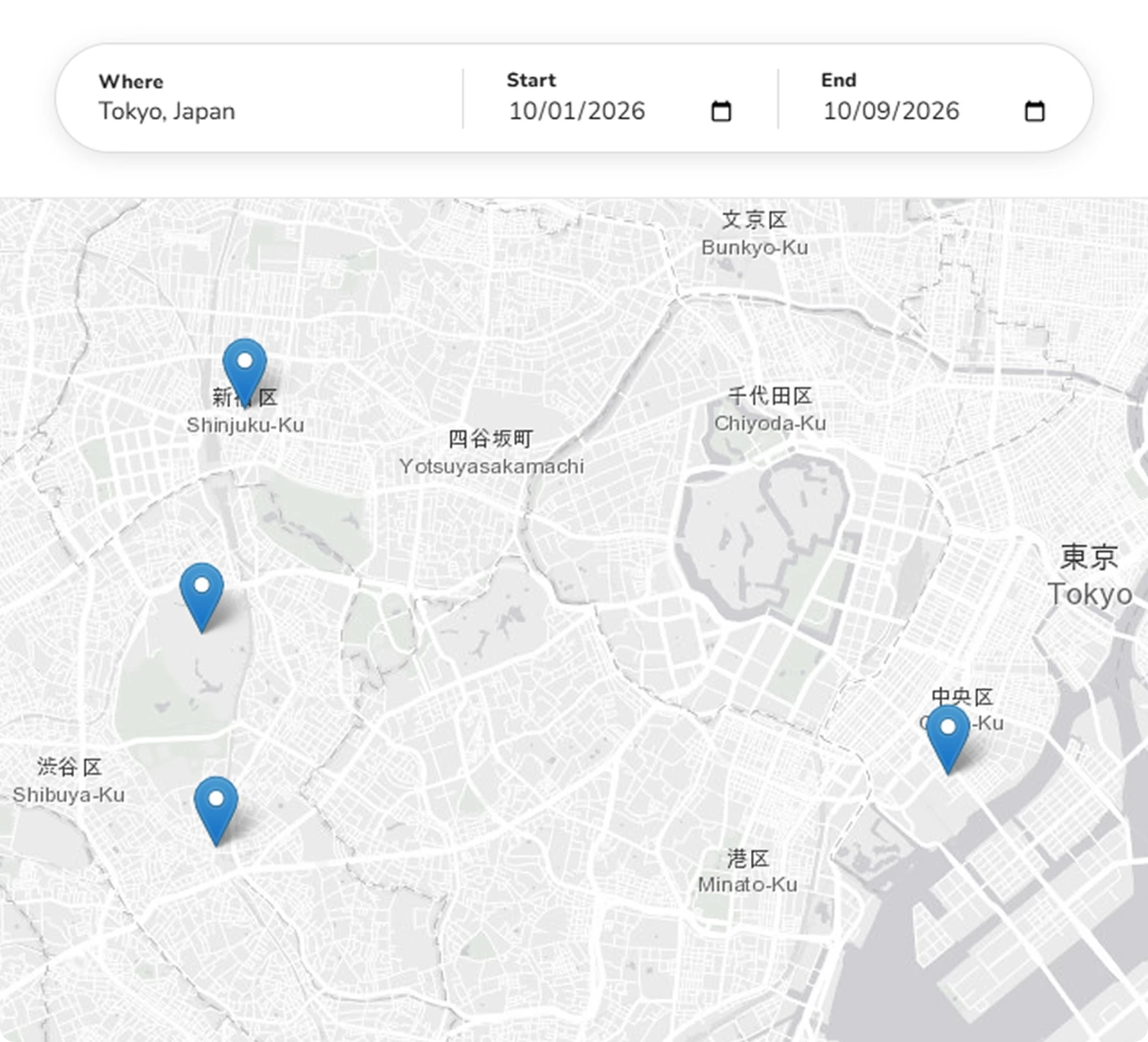The height and width of the screenshot is (1042, 1148).
Task: Open the End date calendar picker icon
Action: pyautogui.click(x=1034, y=111)
